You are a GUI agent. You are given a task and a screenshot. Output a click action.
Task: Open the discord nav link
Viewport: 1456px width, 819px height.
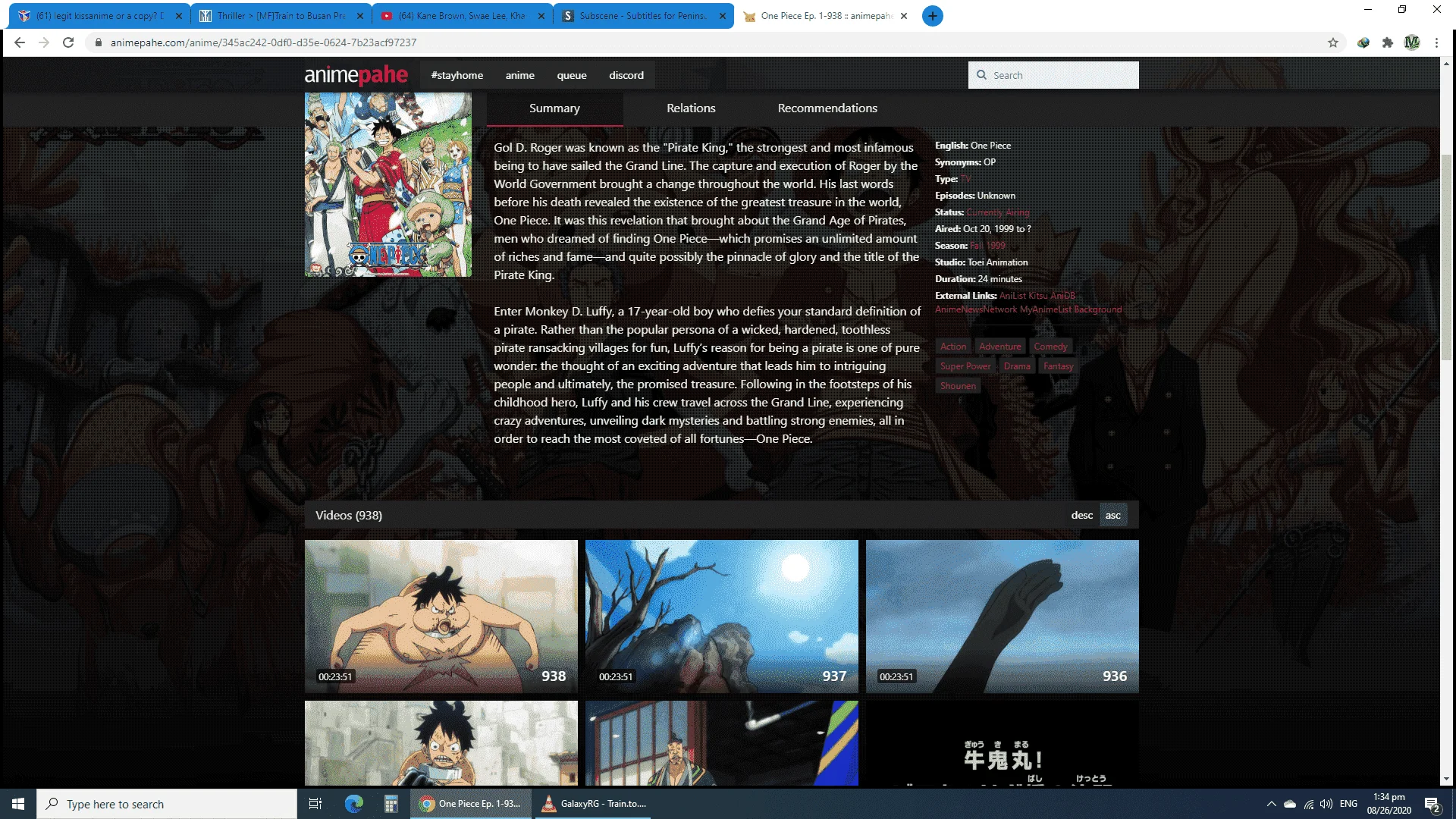626,75
